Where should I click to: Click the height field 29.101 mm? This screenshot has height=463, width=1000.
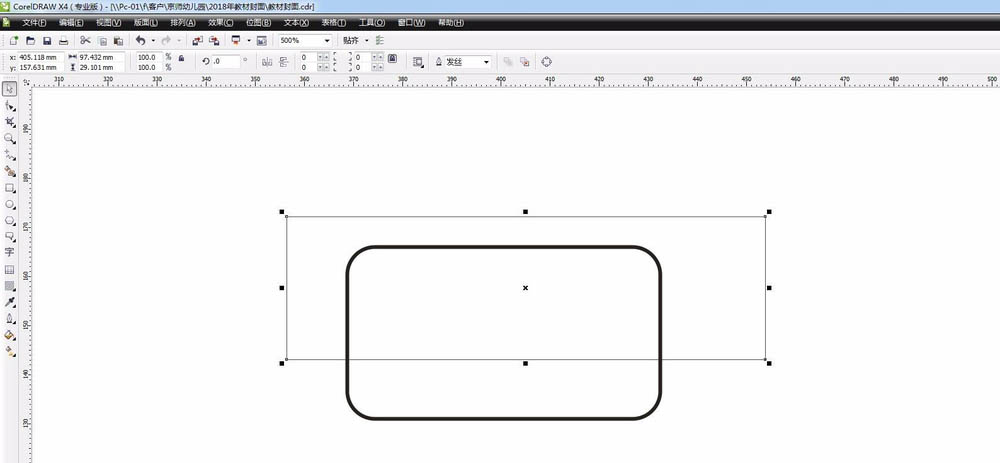point(101,67)
